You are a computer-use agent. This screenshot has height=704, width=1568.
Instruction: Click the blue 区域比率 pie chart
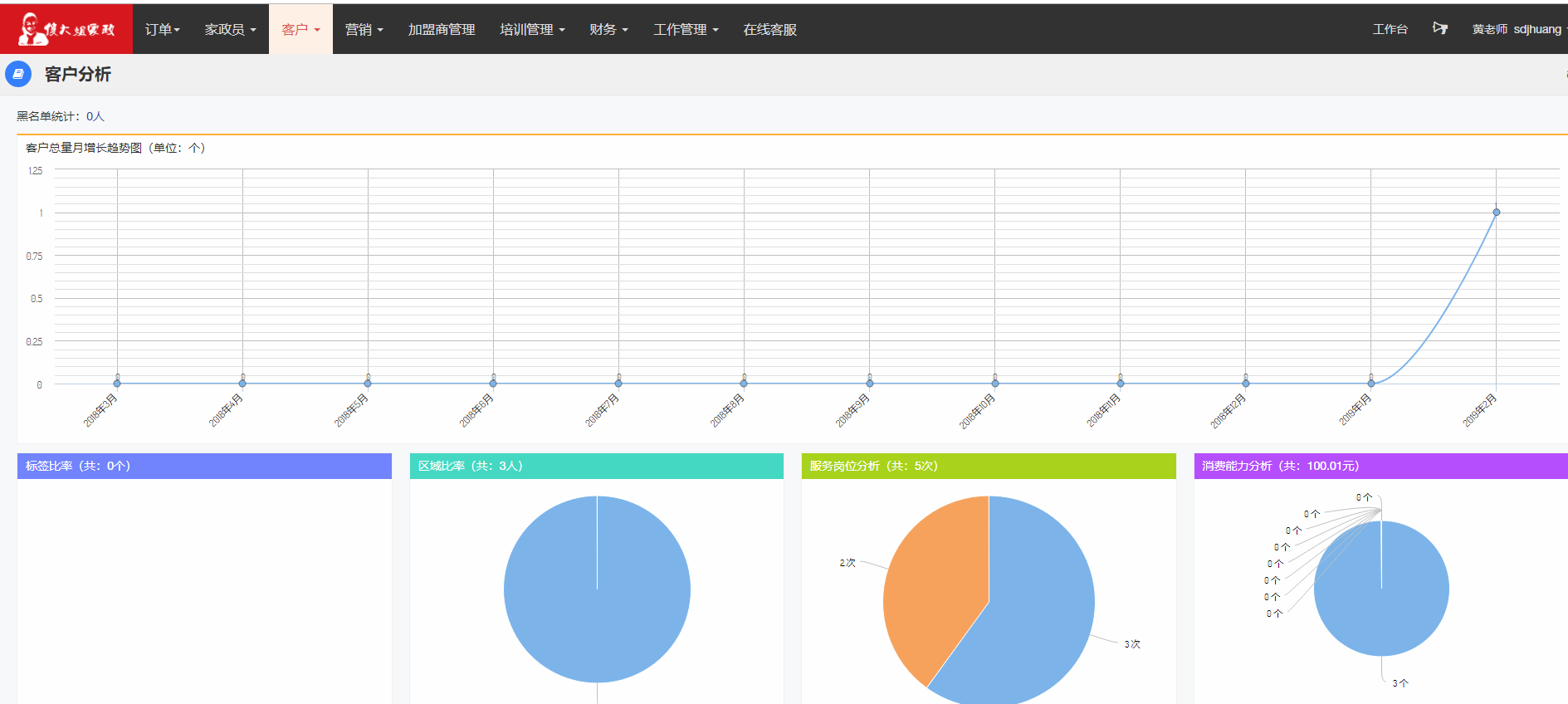point(597,589)
